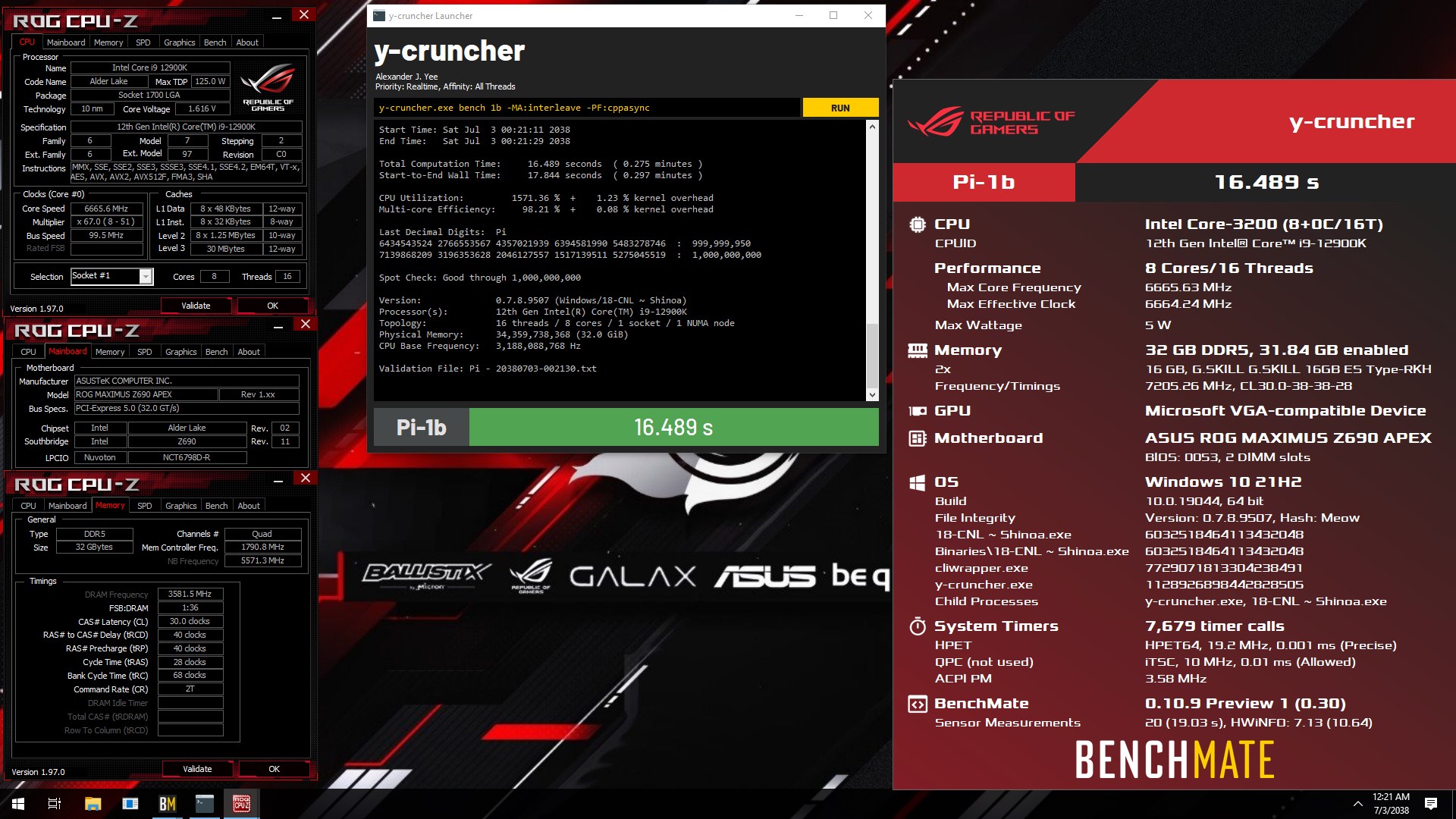
Task: Switch to Memory tab in top CPU-Z window
Action: point(108,42)
